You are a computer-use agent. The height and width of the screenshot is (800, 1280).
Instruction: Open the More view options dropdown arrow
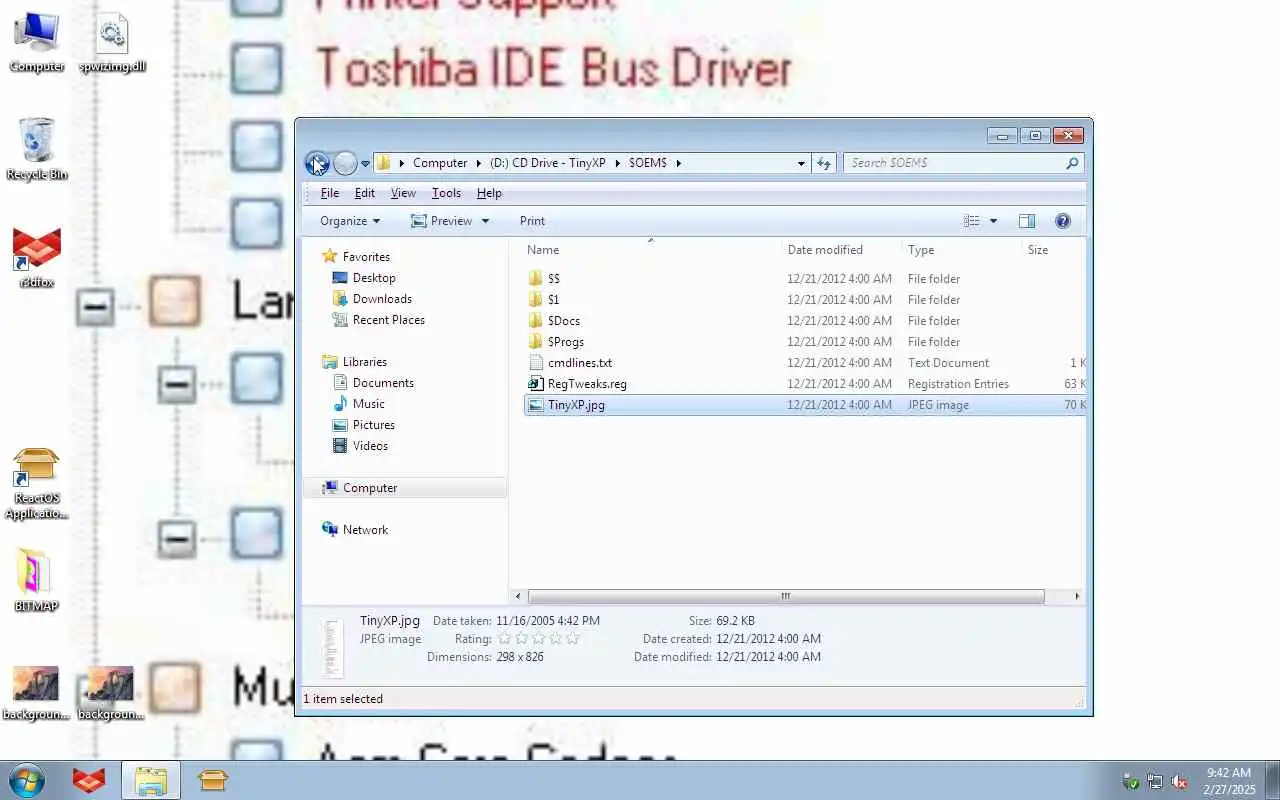(993, 221)
